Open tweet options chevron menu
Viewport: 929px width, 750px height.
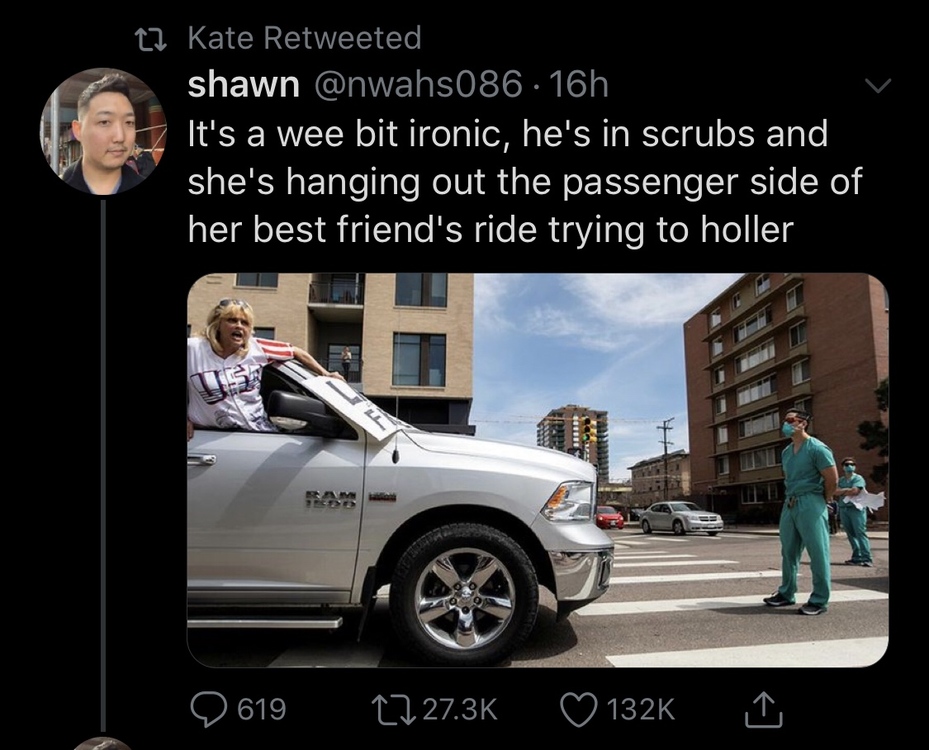(x=878, y=86)
